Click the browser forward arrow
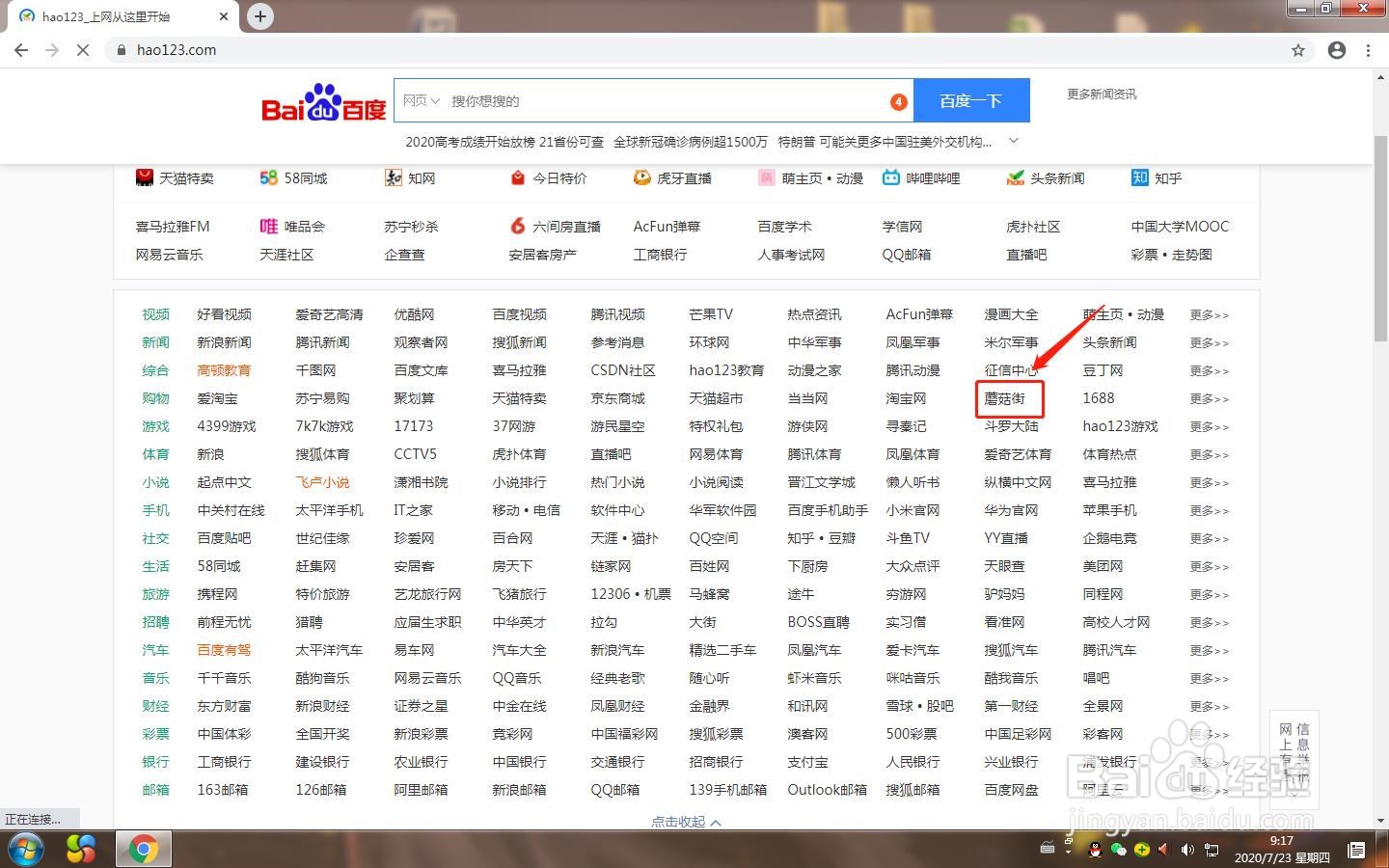 pos(52,50)
